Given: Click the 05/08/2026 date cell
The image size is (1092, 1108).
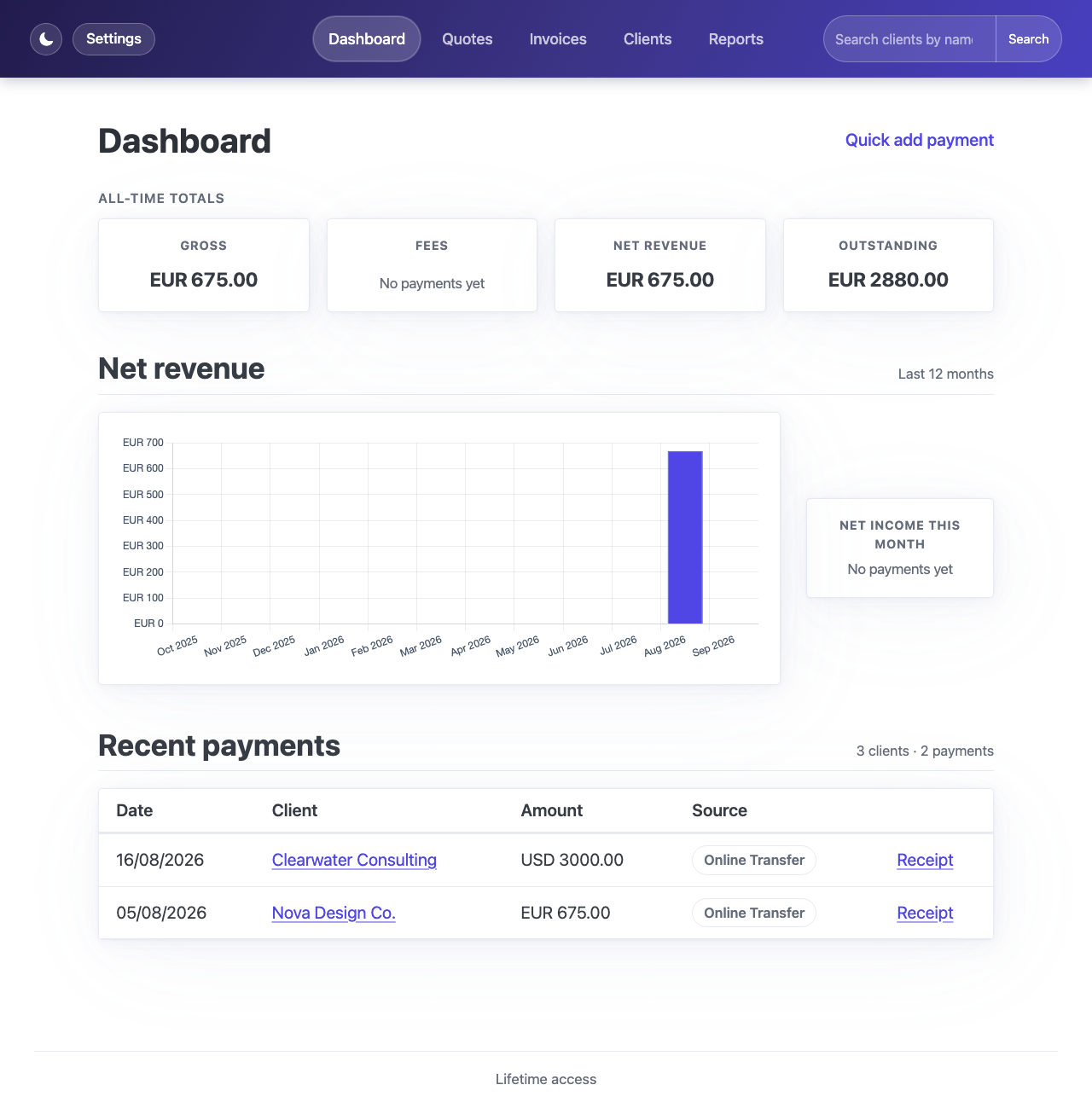Looking at the screenshot, I should 161,913.
